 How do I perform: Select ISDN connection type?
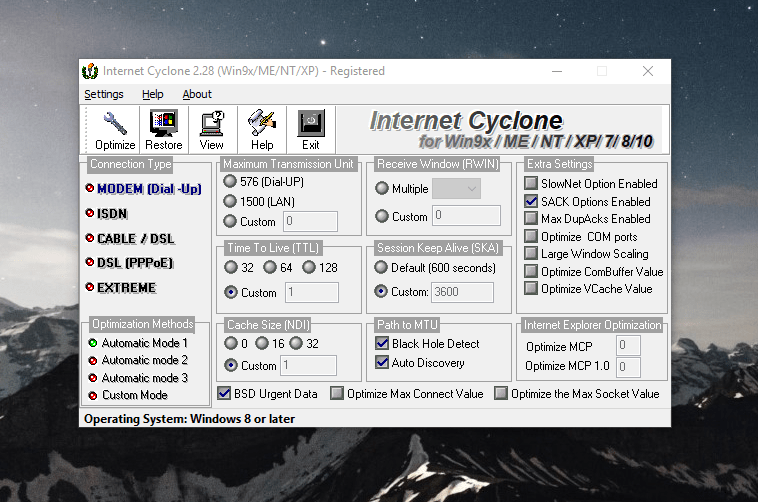pos(106,213)
